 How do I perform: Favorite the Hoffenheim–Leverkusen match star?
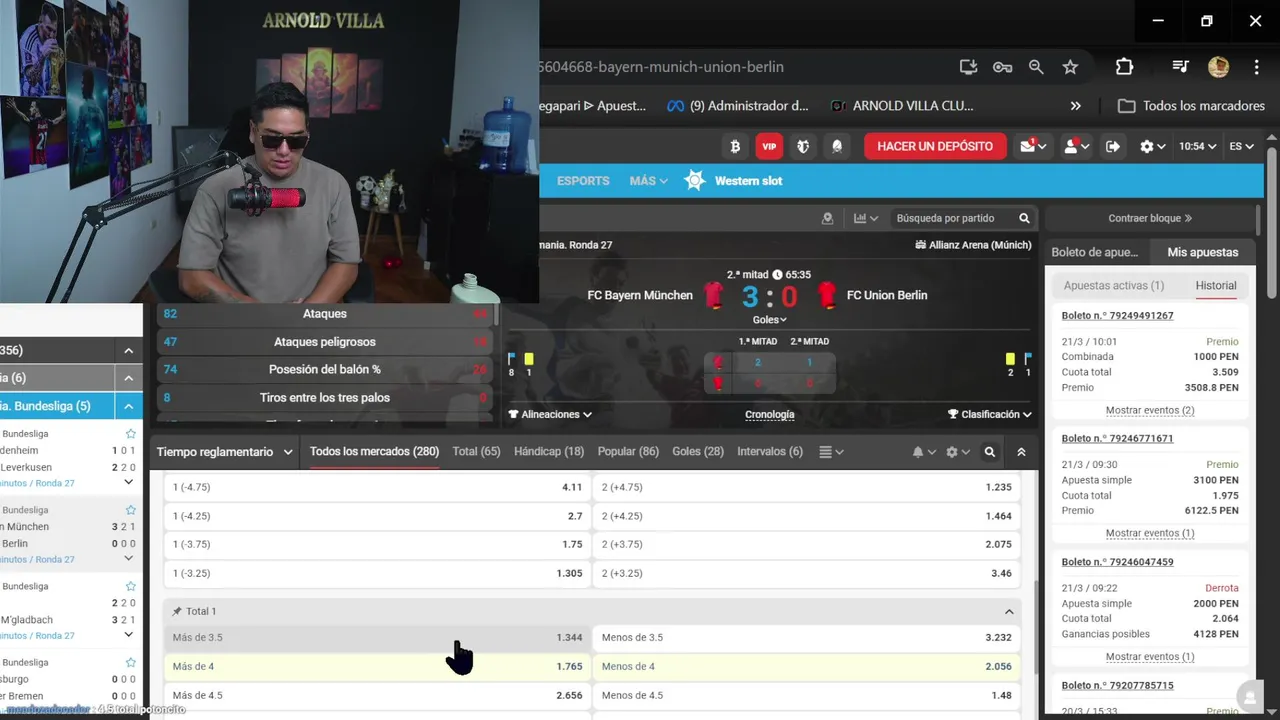pyautogui.click(x=130, y=434)
